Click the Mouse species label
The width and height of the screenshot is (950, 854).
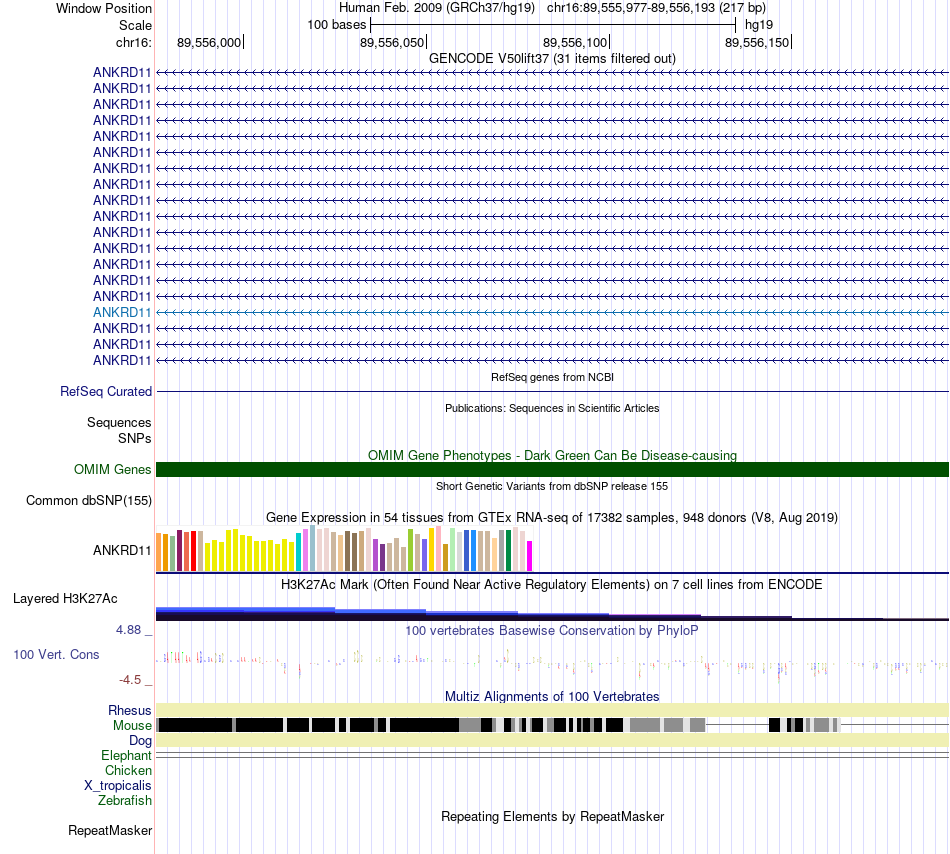[132, 726]
